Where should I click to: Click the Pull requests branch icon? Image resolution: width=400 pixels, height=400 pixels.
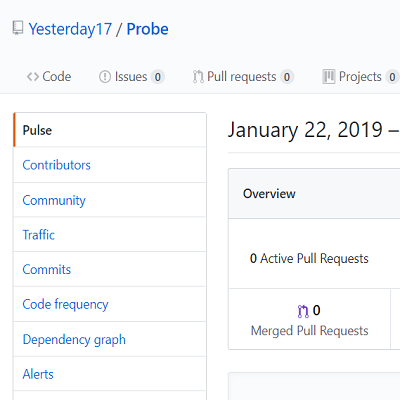coord(198,77)
